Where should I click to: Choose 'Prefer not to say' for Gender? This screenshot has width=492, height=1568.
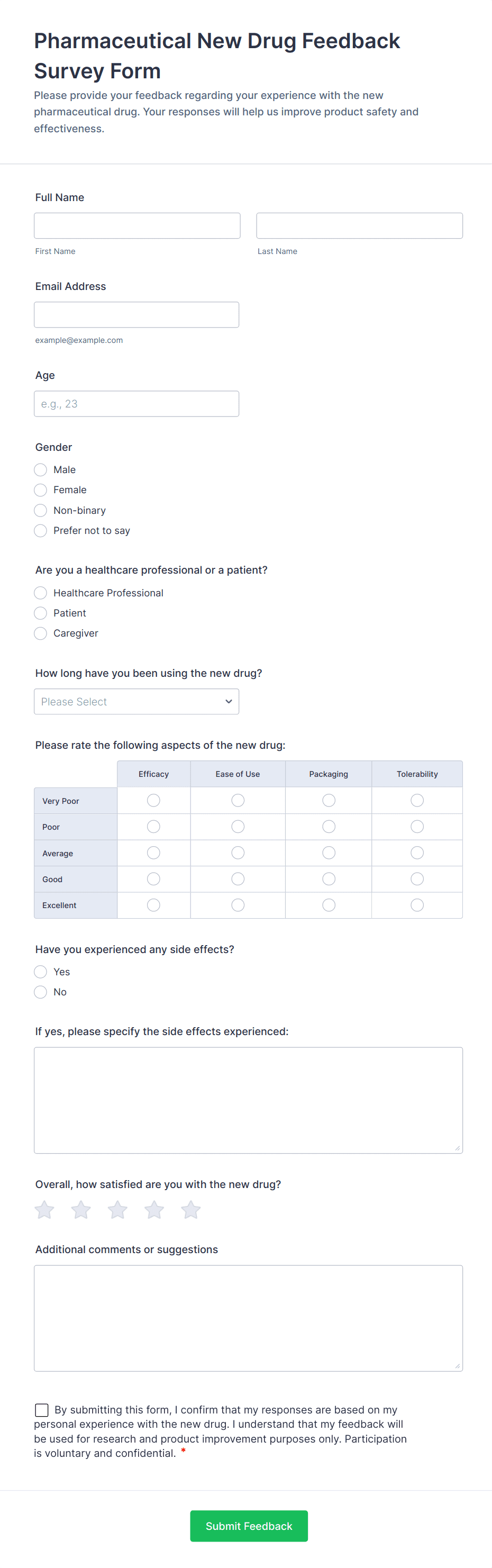[x=40, y=530]
